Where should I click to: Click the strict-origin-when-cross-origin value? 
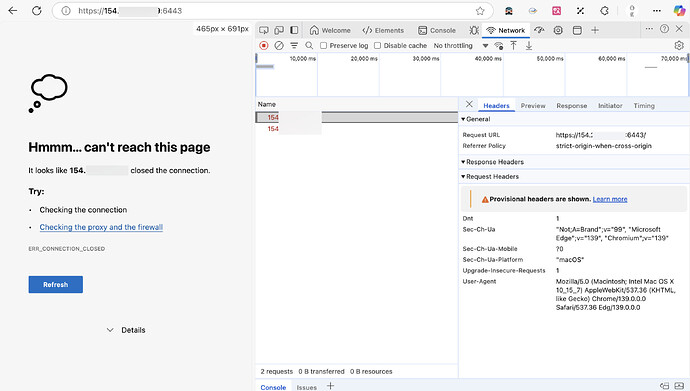point(603,146)
